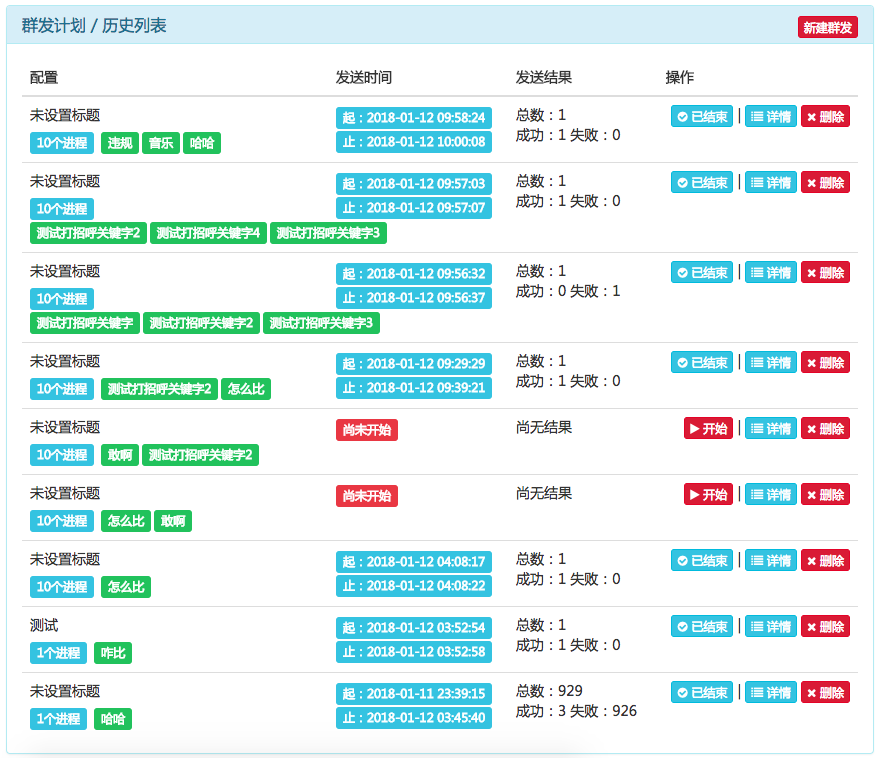Click the 音乐 keyword tag
The image size is (881, 758).
161,143
